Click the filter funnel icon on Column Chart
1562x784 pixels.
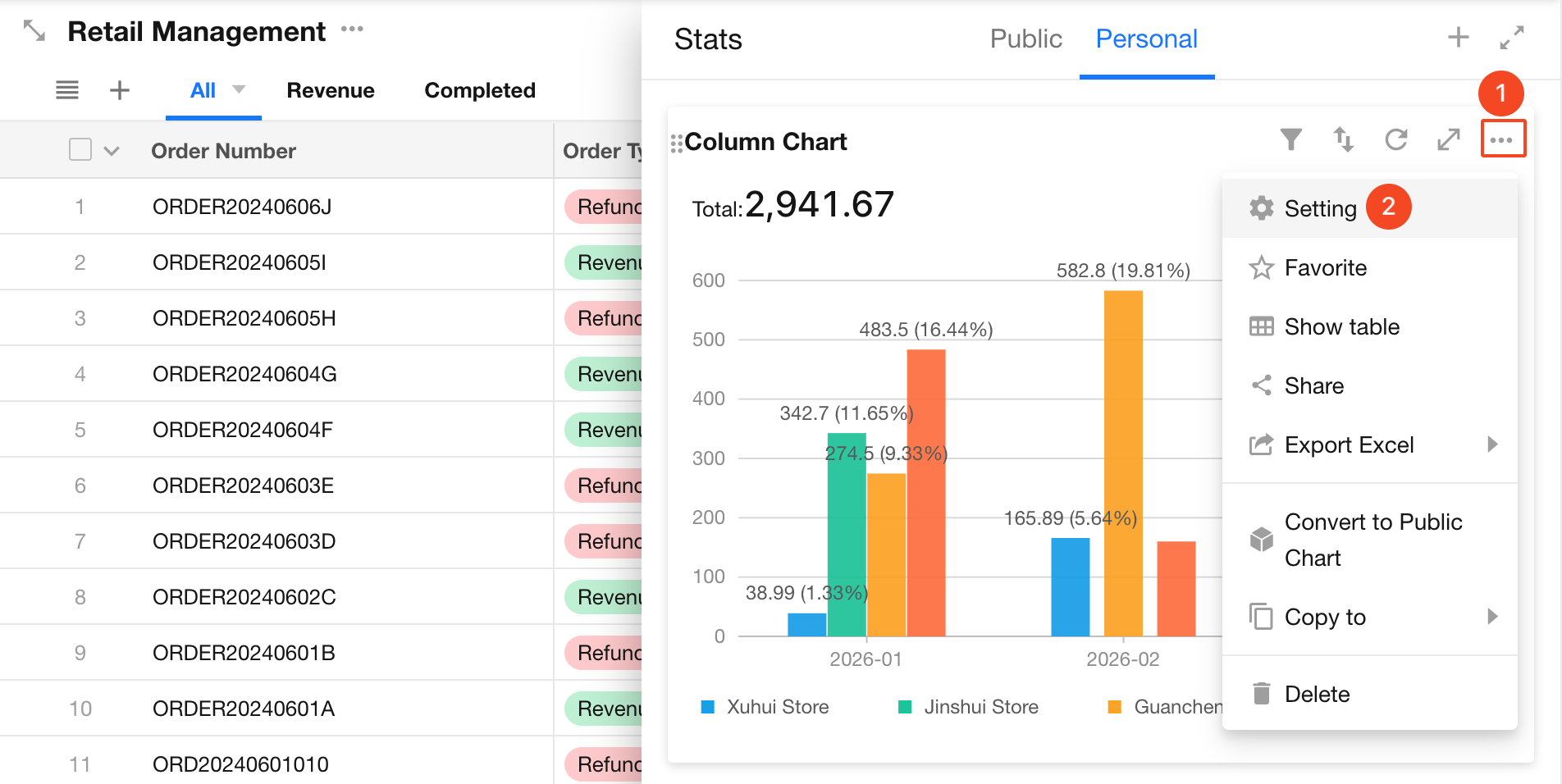coord(1290,140)
